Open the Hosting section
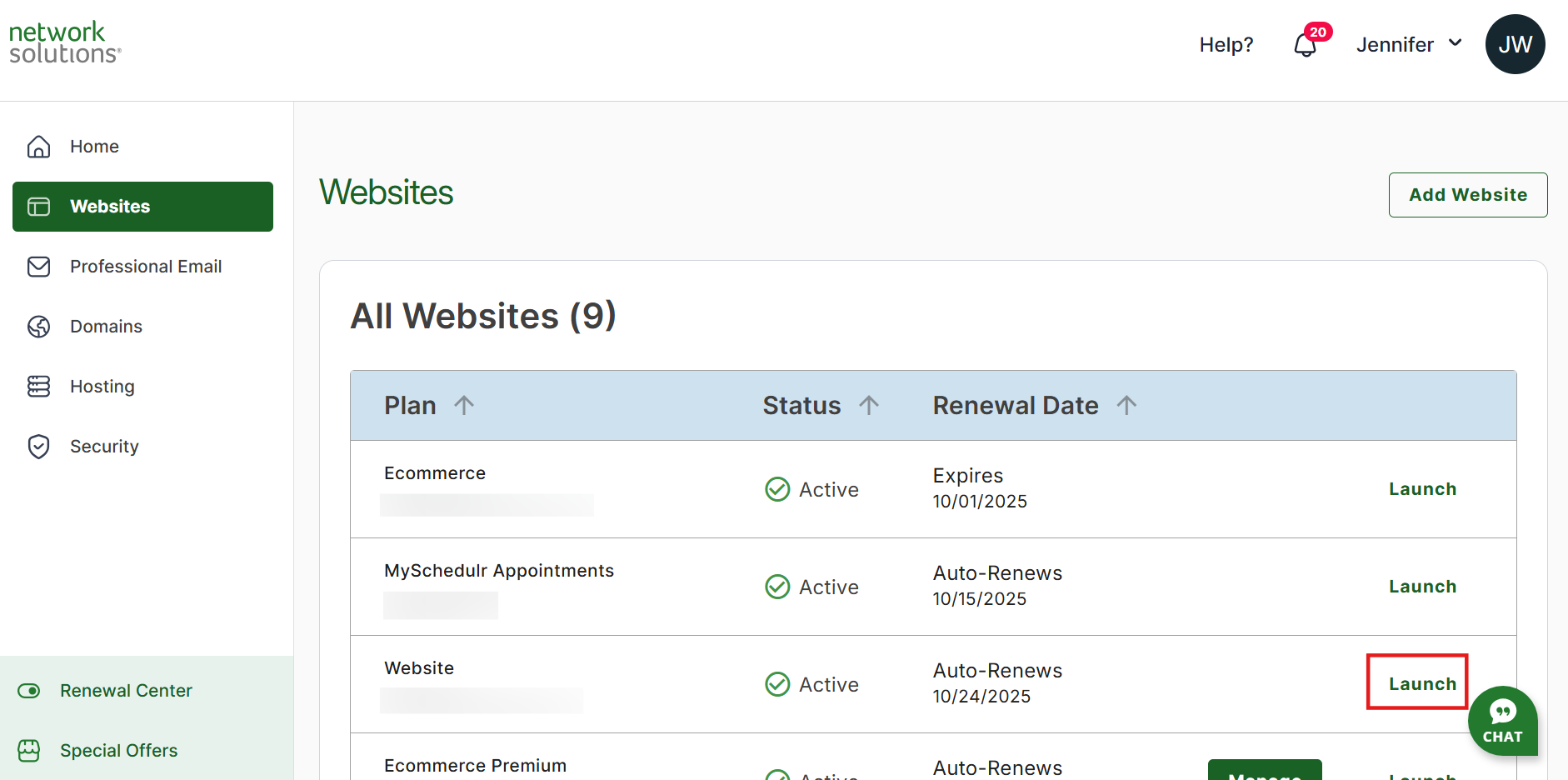 142,387
